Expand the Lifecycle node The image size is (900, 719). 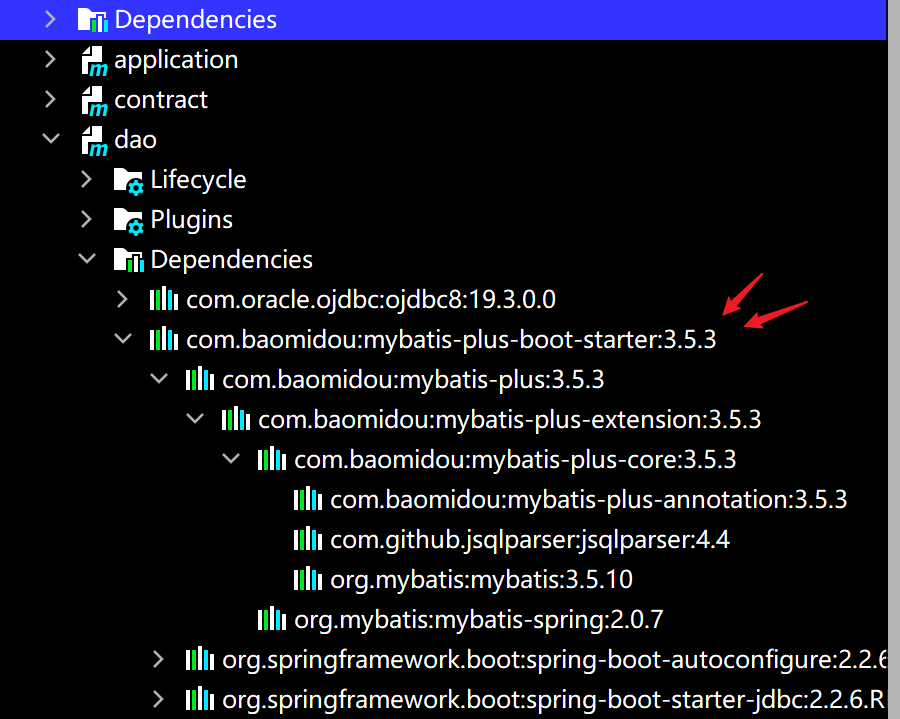[x=87, y=179]
